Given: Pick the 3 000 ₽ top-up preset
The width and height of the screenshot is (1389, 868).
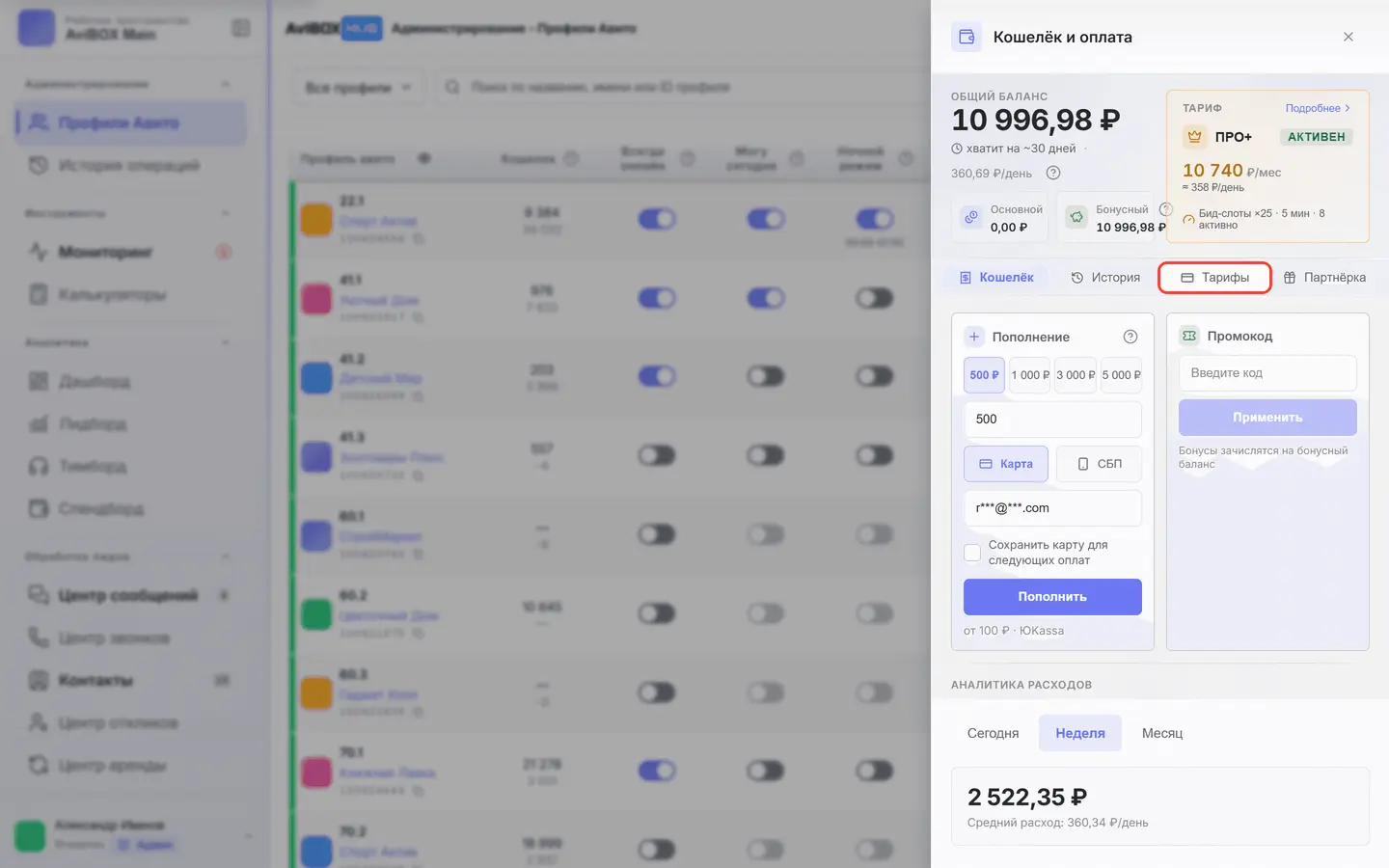Looking at the screenshot, I should [x=1076, y=375].
